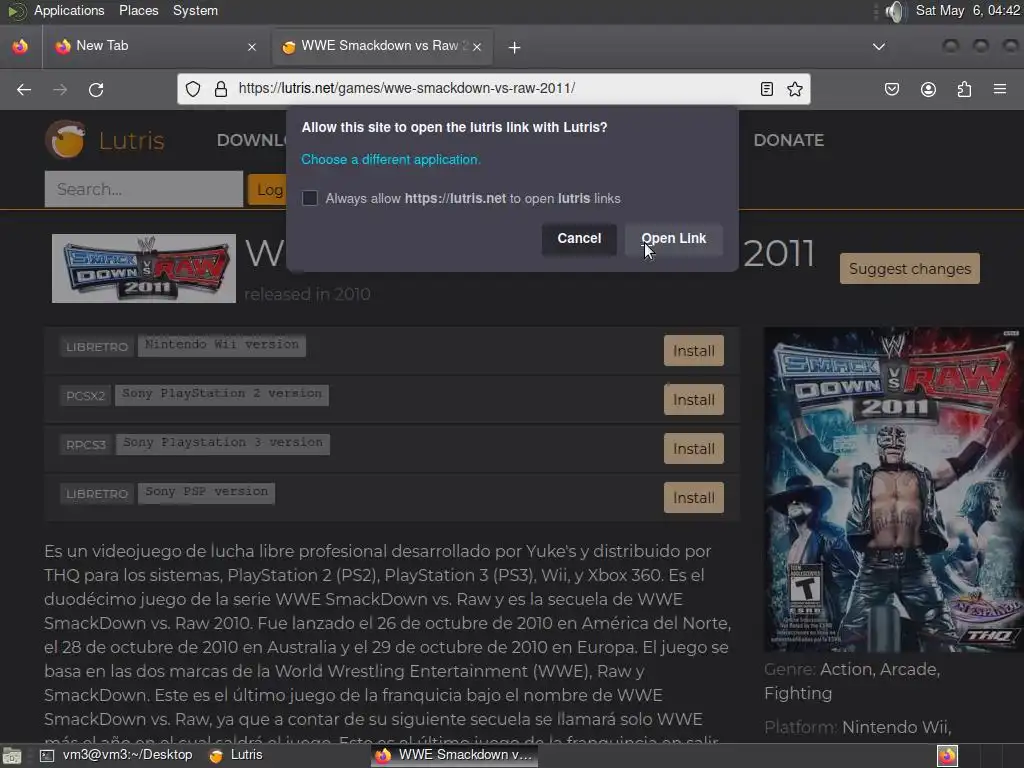
Task: Click the show desktop icon in bottom panel
Action: pyautogui.click(x=12, y=756)
